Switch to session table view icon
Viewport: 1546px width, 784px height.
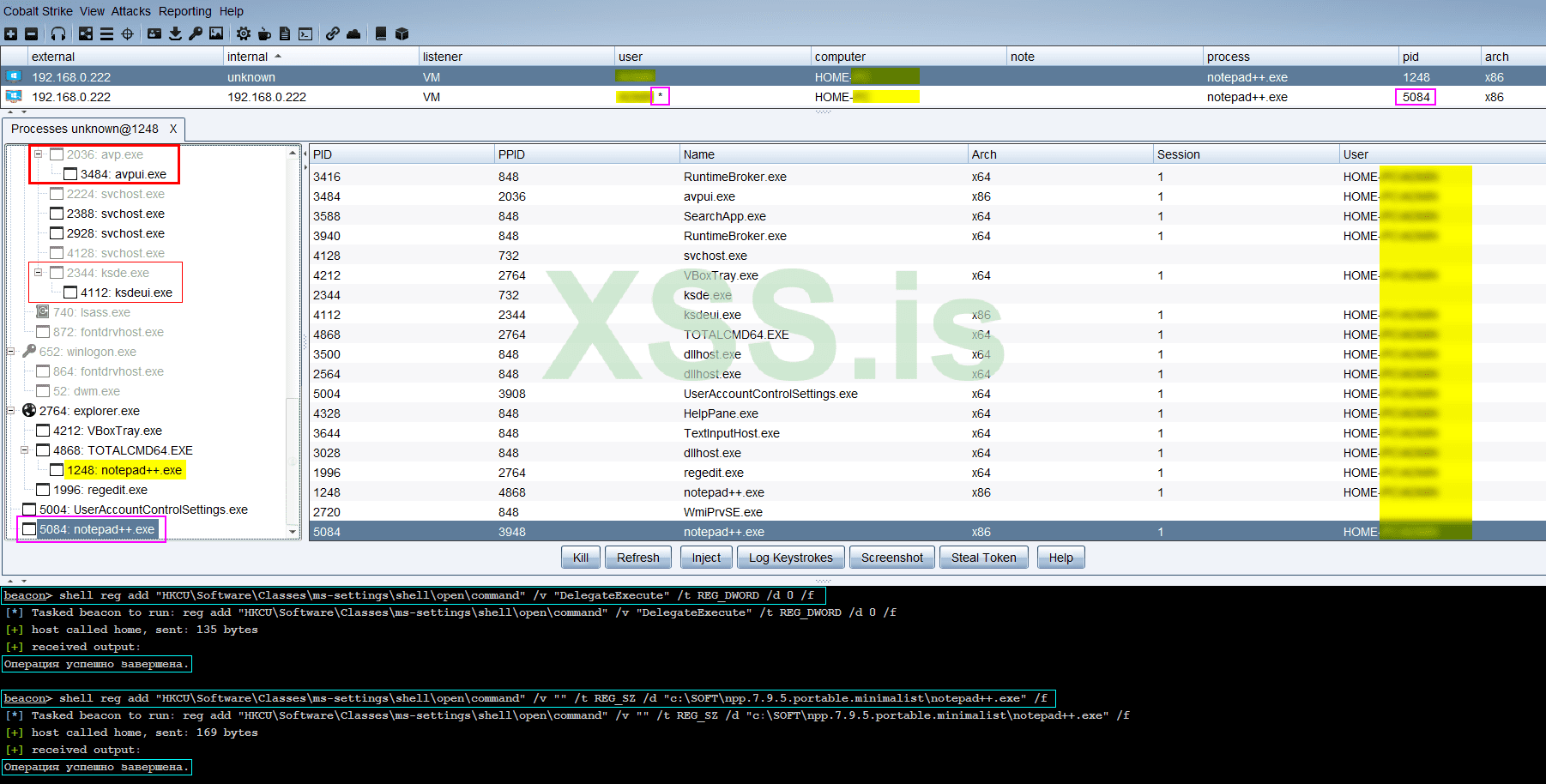click(106, 34)
